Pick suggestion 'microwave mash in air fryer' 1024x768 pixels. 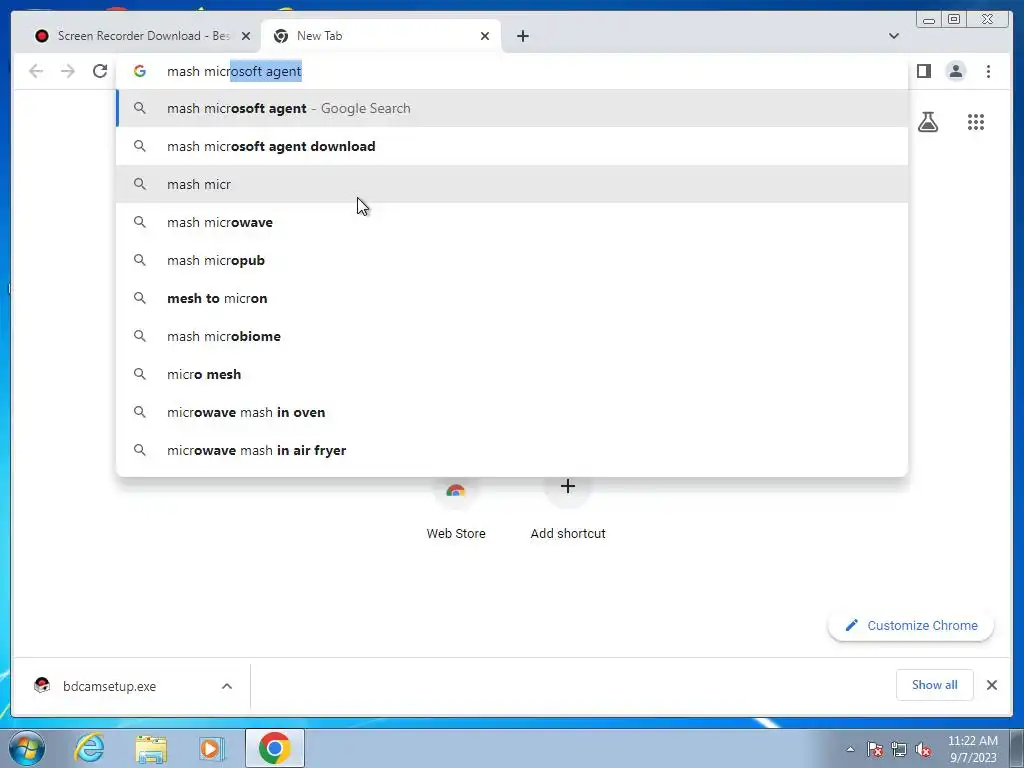[x=512, y=450]
